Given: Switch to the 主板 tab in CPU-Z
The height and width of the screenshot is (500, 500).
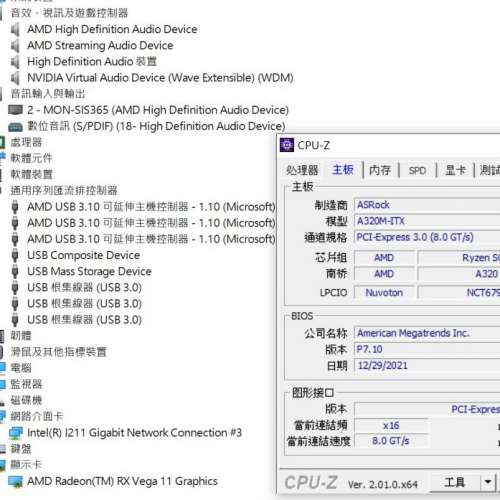Looking at the screenshot, I should [343, 170].
